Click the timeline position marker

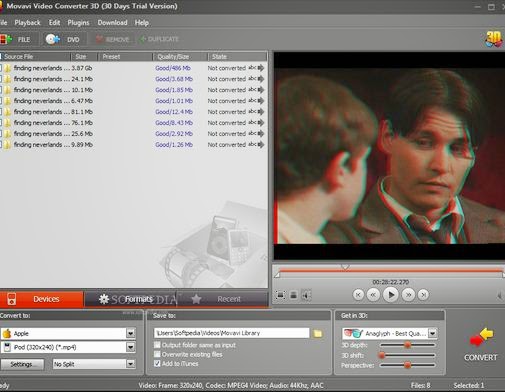click(345, 267)
